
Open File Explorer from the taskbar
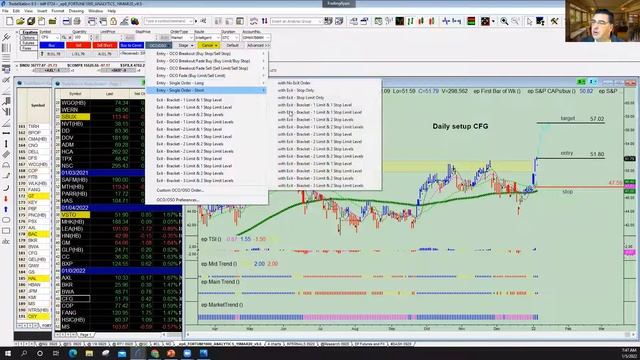[89, 353]
